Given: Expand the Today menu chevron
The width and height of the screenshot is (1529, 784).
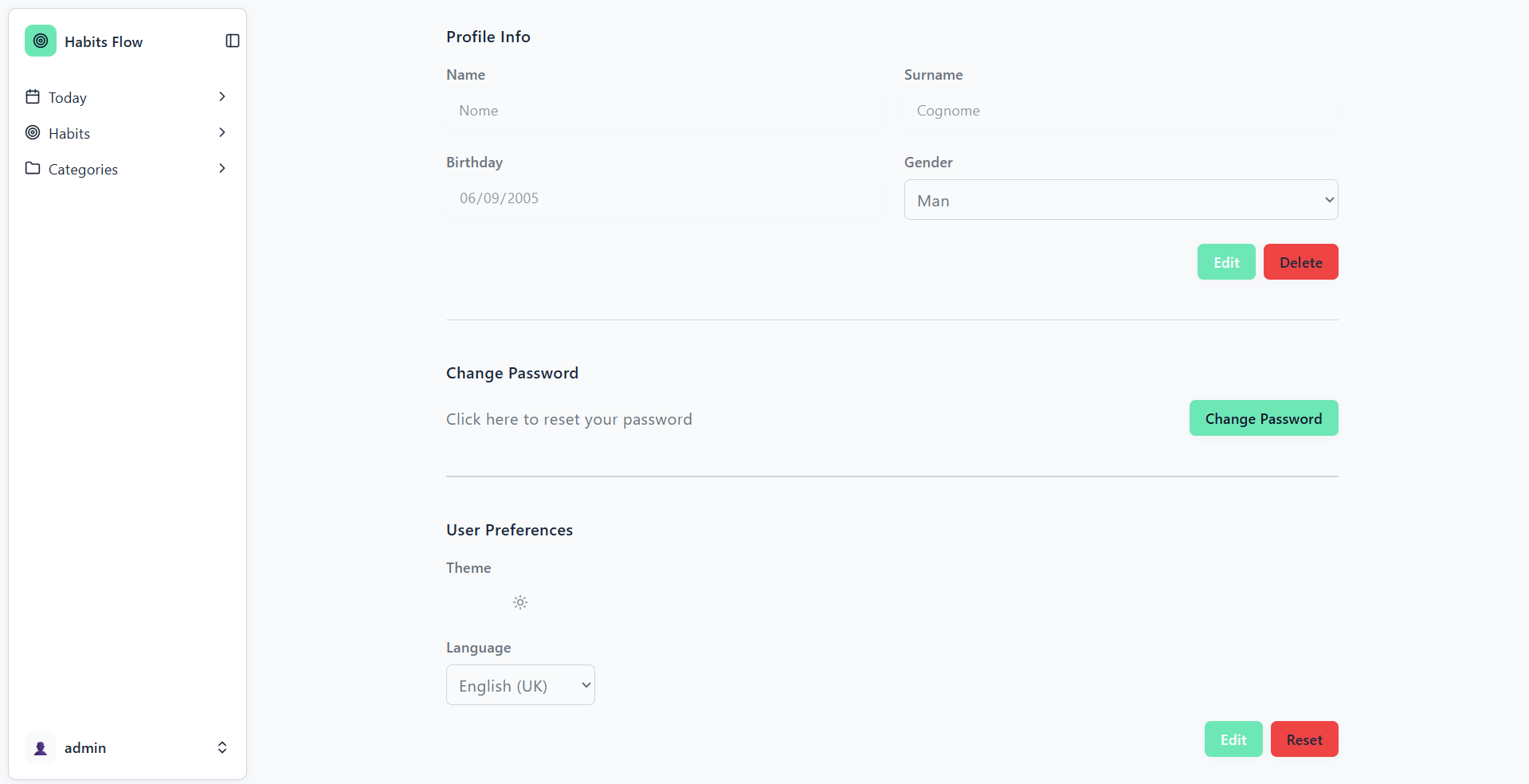Looking at the screenshot, I should [x=222, y=96].
